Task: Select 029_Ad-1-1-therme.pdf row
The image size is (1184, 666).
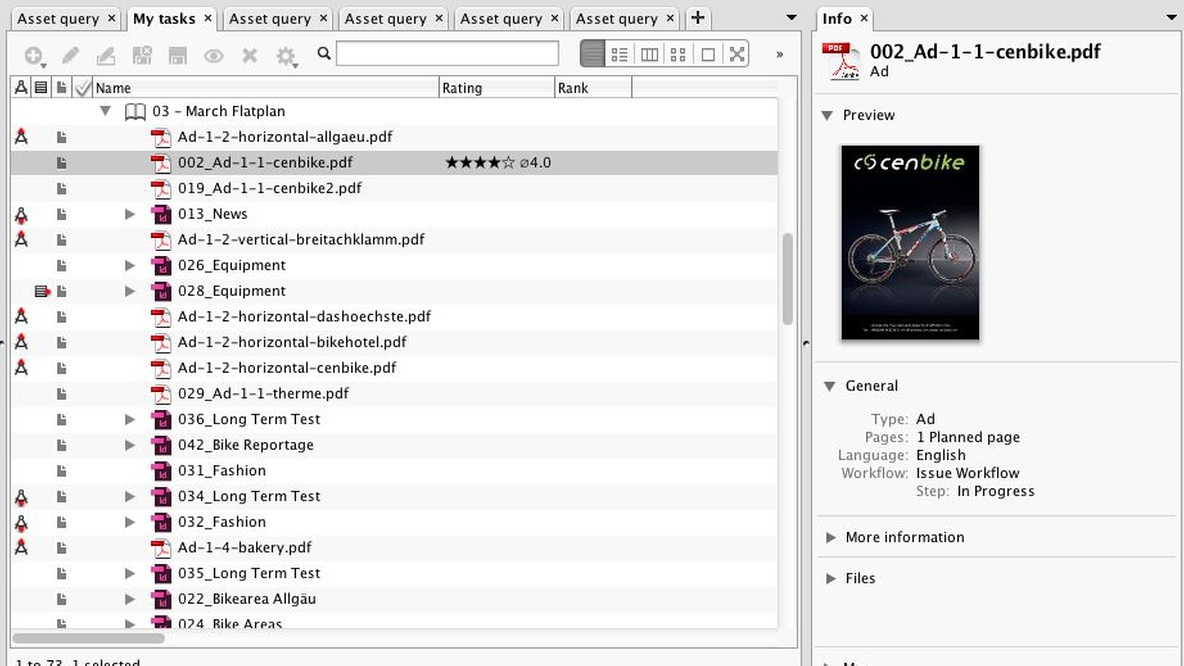Action: click(x=394, y=393)
